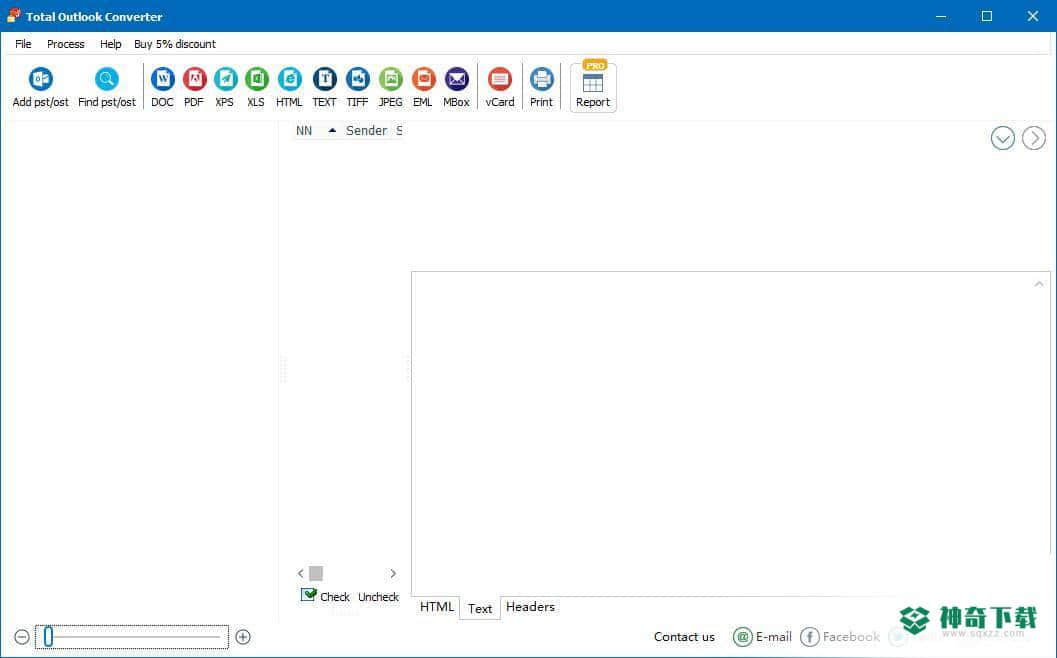Select the MBox export icon
1057x658 pixels.
456,80
